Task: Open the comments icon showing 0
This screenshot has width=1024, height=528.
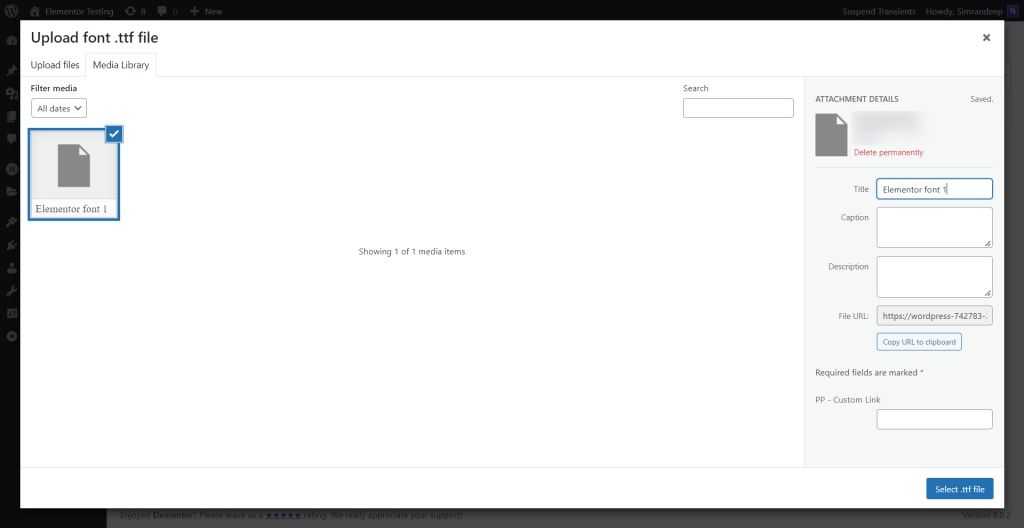Action: [167, 11]
